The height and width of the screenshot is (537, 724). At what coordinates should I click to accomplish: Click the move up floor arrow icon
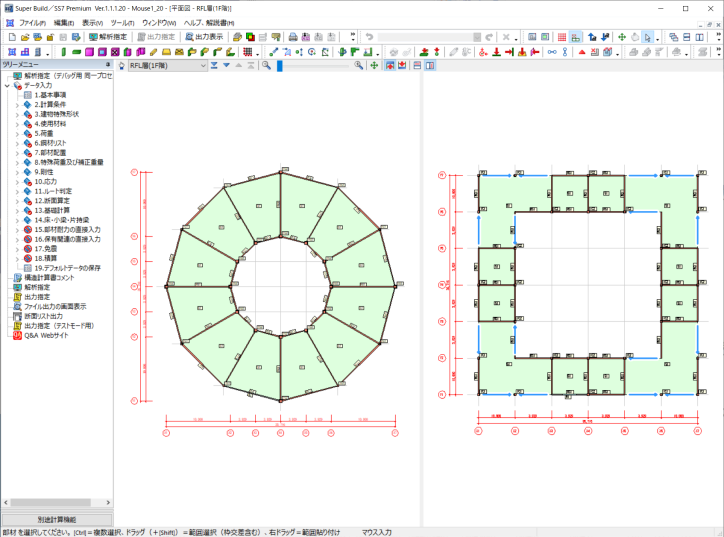(592, 37)
